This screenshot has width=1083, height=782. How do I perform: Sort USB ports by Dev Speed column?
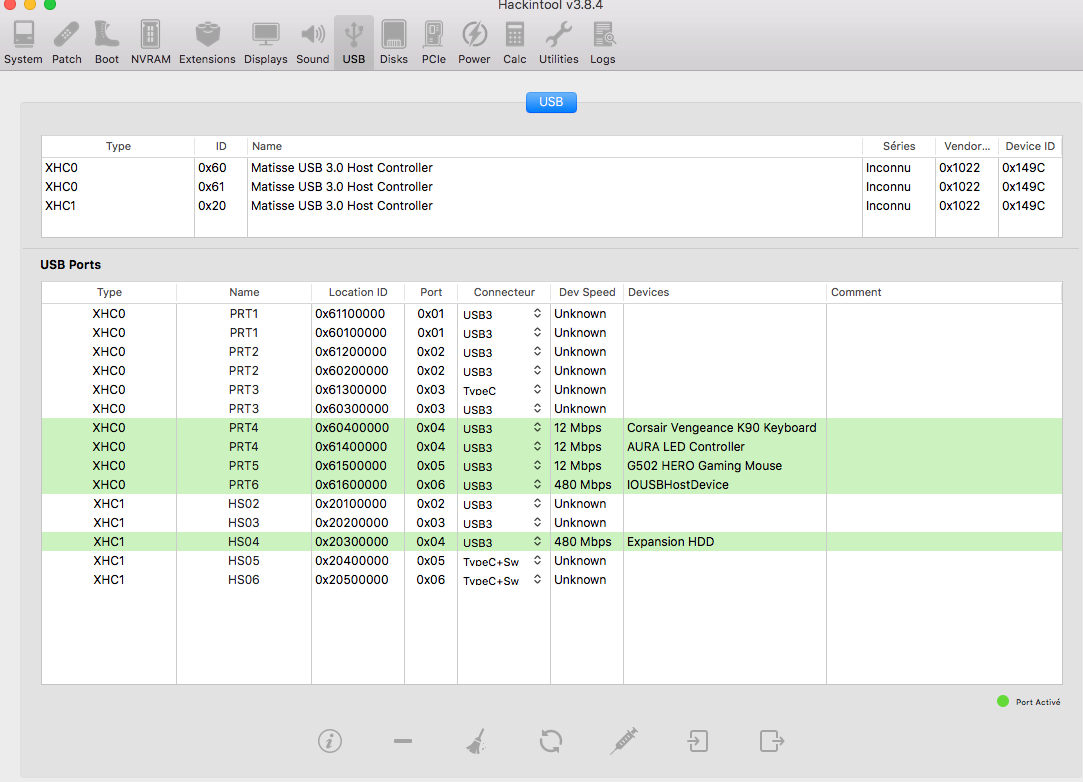pos(587,292)
